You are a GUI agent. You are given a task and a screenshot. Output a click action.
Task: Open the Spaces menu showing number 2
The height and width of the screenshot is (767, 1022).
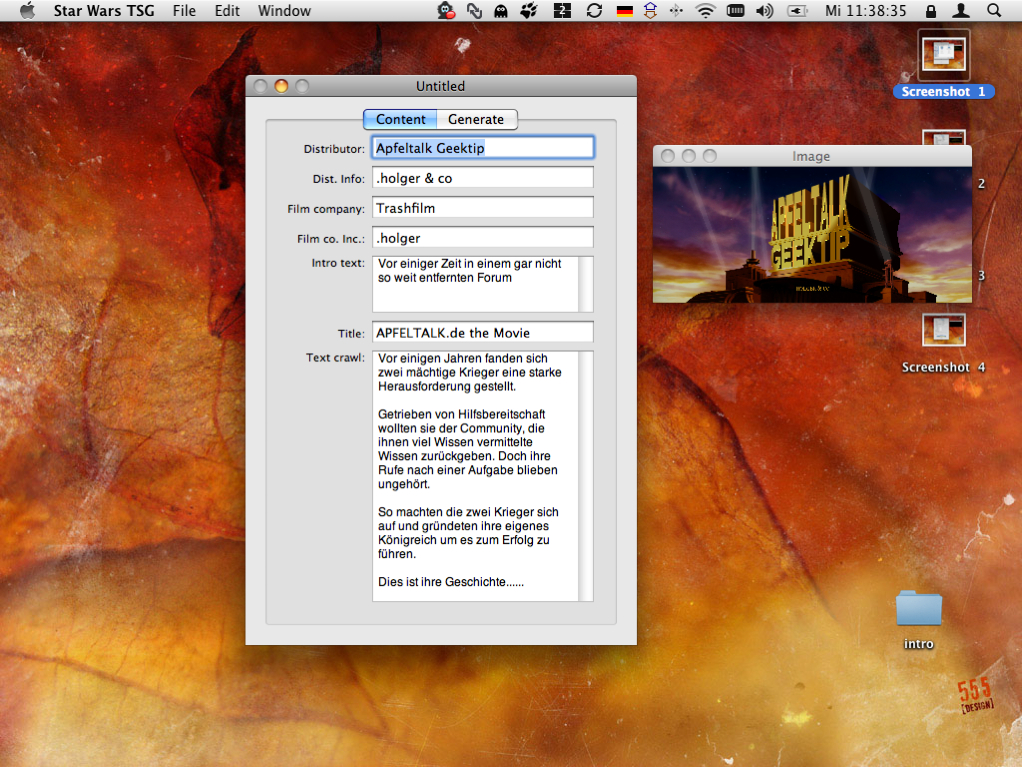pyautogui.click(x=562, y=10)
